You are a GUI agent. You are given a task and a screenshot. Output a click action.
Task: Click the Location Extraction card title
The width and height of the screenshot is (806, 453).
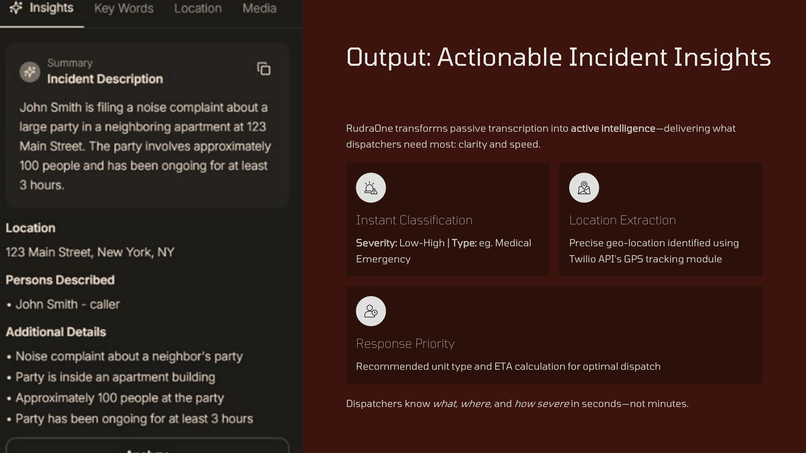pos(622,220)
